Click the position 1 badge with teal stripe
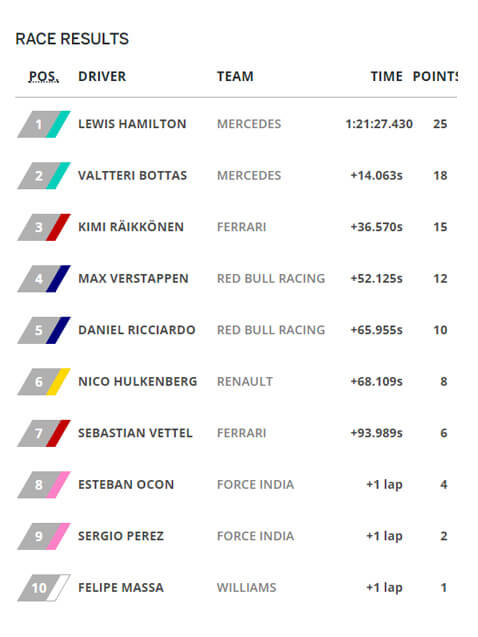 tap(44, 124)
